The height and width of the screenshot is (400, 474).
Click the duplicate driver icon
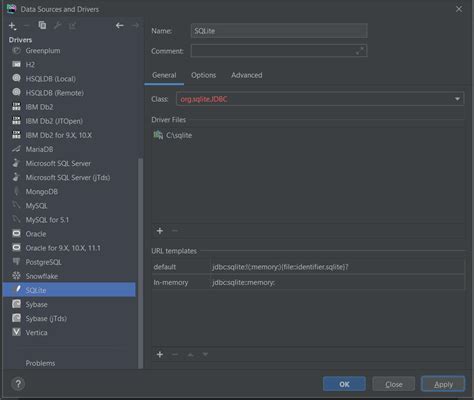(42, 25)
